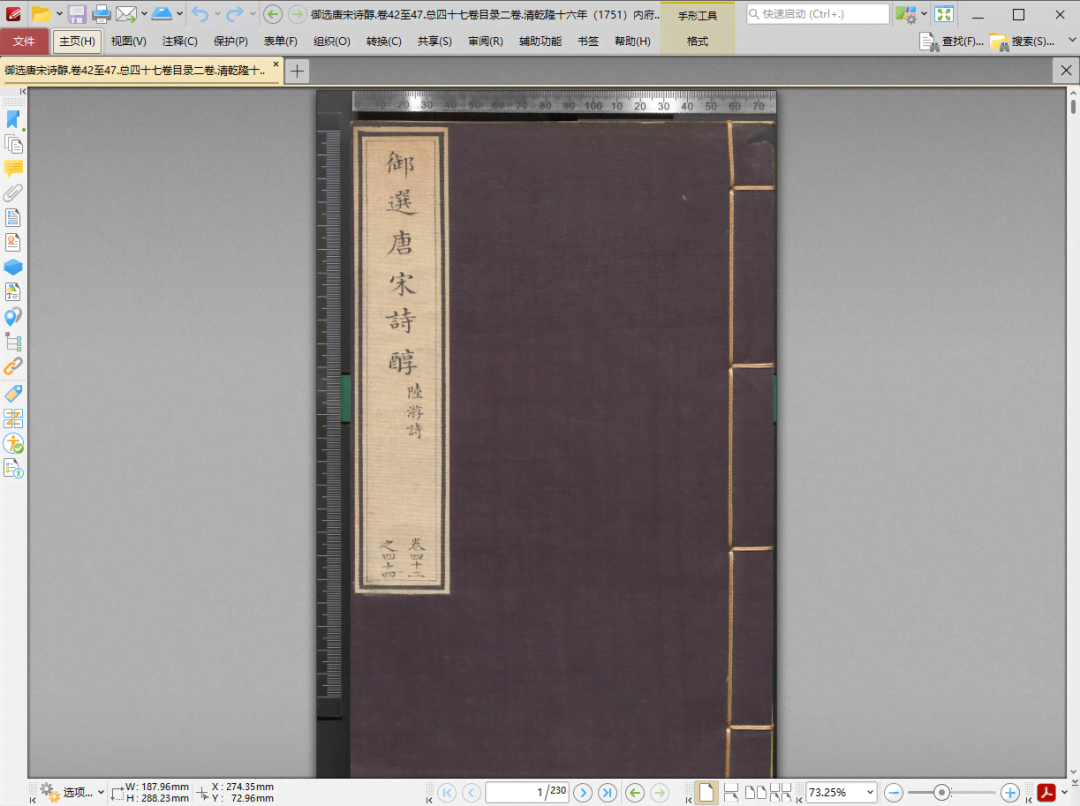Open the Attachments paperclip pane

coord(13,193)
